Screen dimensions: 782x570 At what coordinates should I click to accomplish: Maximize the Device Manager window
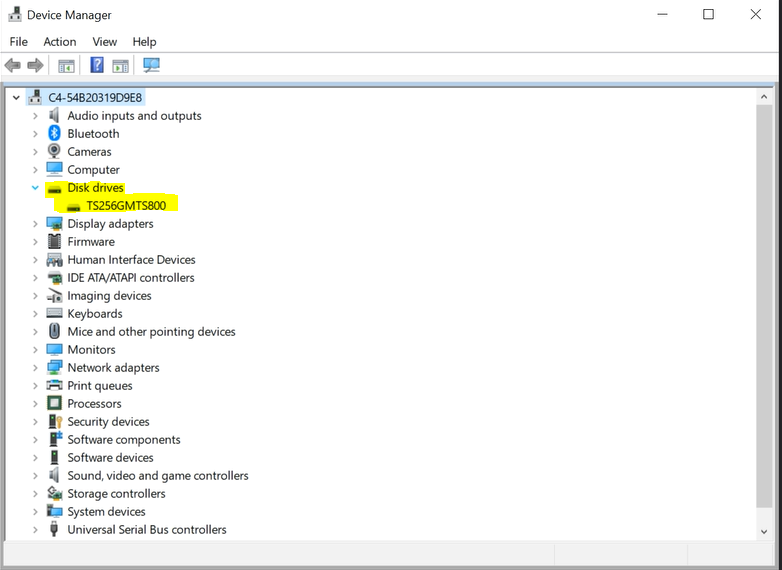tap(708, 14)
